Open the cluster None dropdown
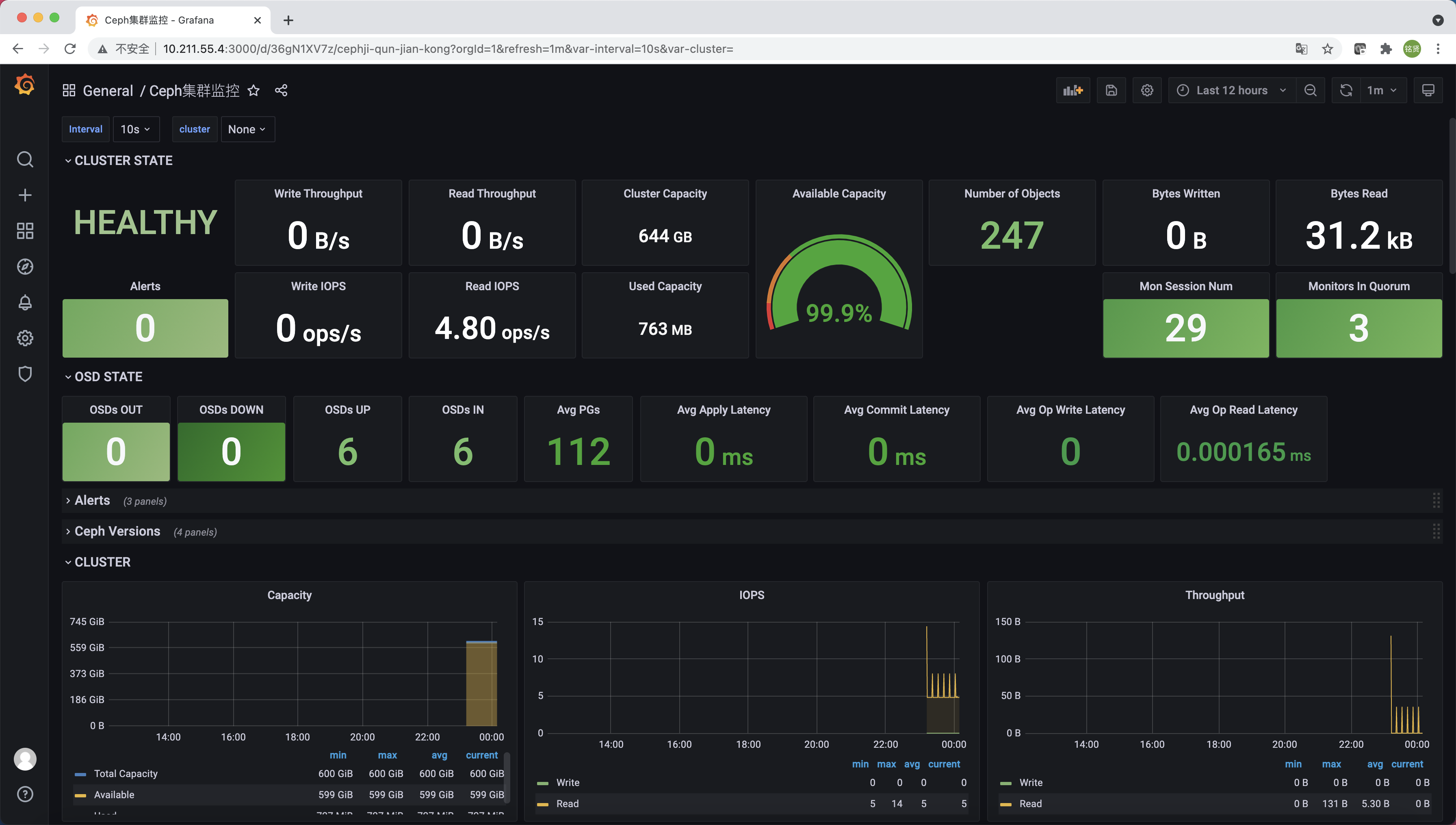1456x825 pixels. (x=247, y=129)
